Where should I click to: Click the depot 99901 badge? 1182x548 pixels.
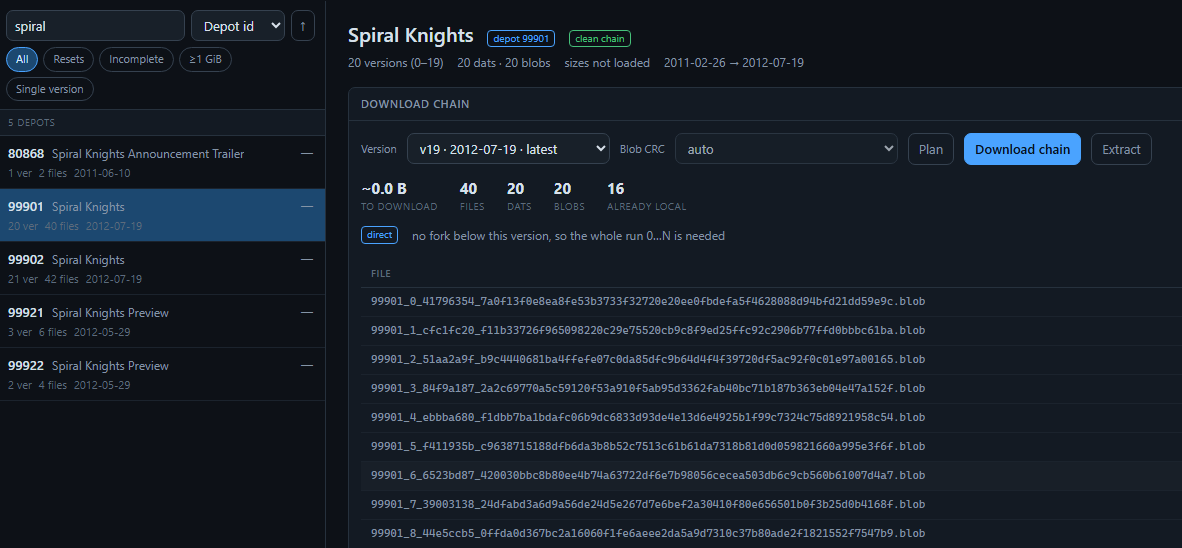click(521, 38)
